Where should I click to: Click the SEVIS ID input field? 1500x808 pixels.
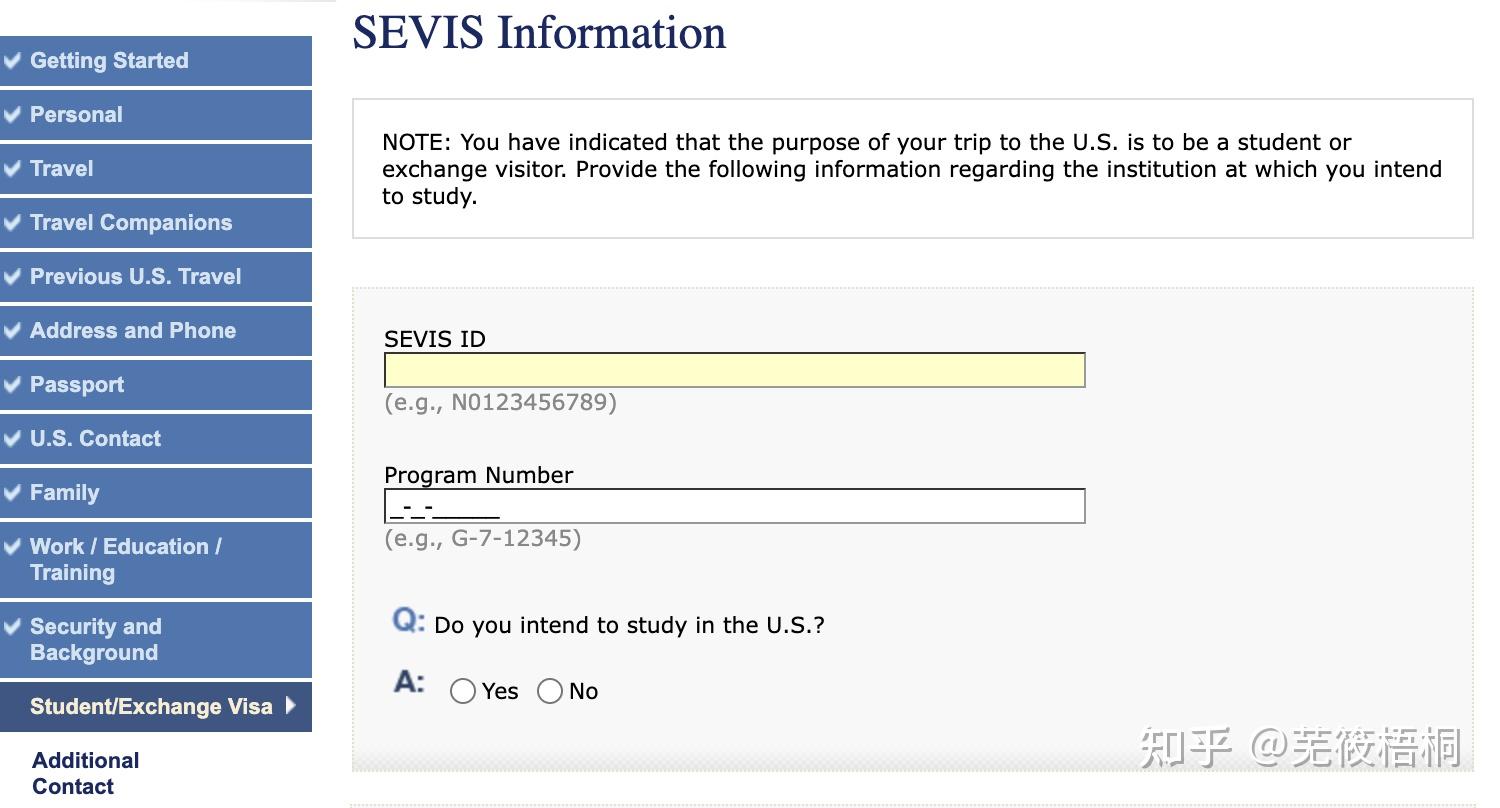pyautogui.click(x=734, y=370)
